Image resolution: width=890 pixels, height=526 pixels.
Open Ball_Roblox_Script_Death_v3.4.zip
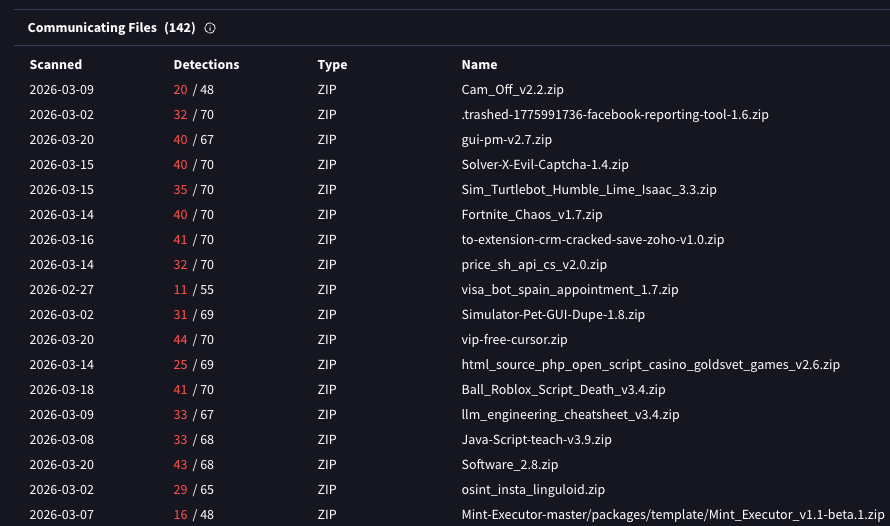tap(563, 390)
